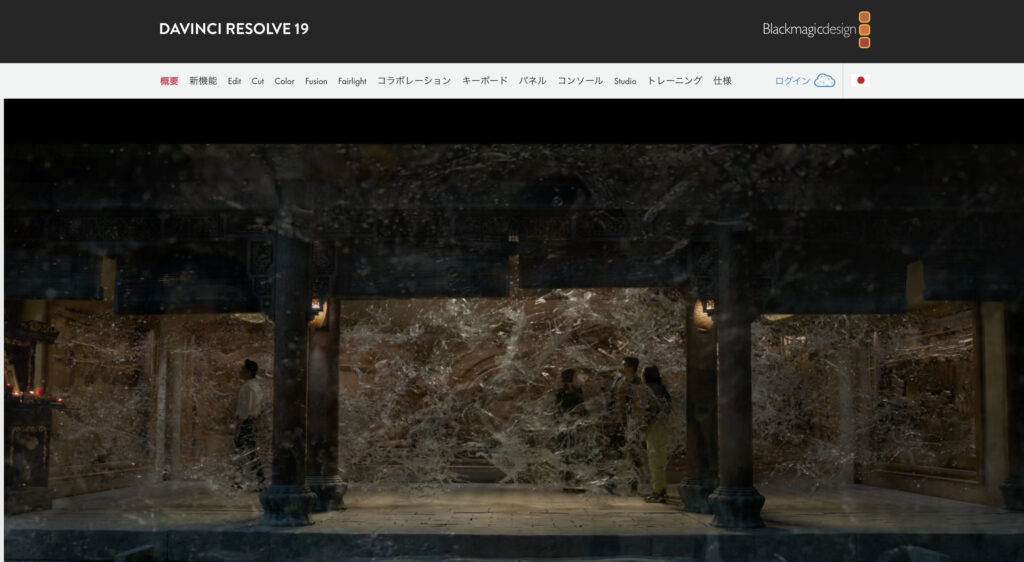The width and height of the screenshot is (1024, 562).
Task: Click the Blackmagic Design logo
Action: (816, 29)
